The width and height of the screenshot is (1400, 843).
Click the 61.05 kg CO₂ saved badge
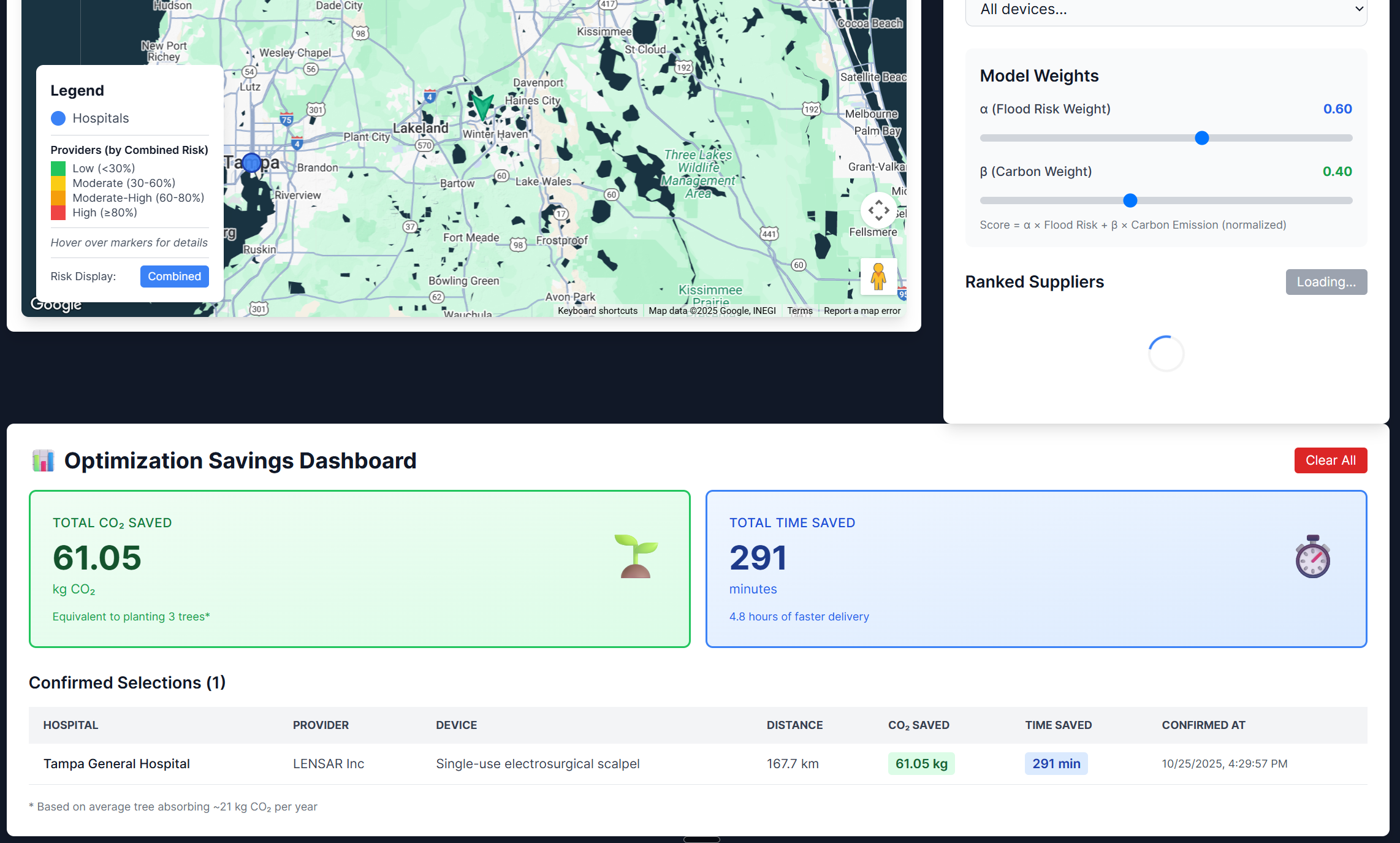921,764
